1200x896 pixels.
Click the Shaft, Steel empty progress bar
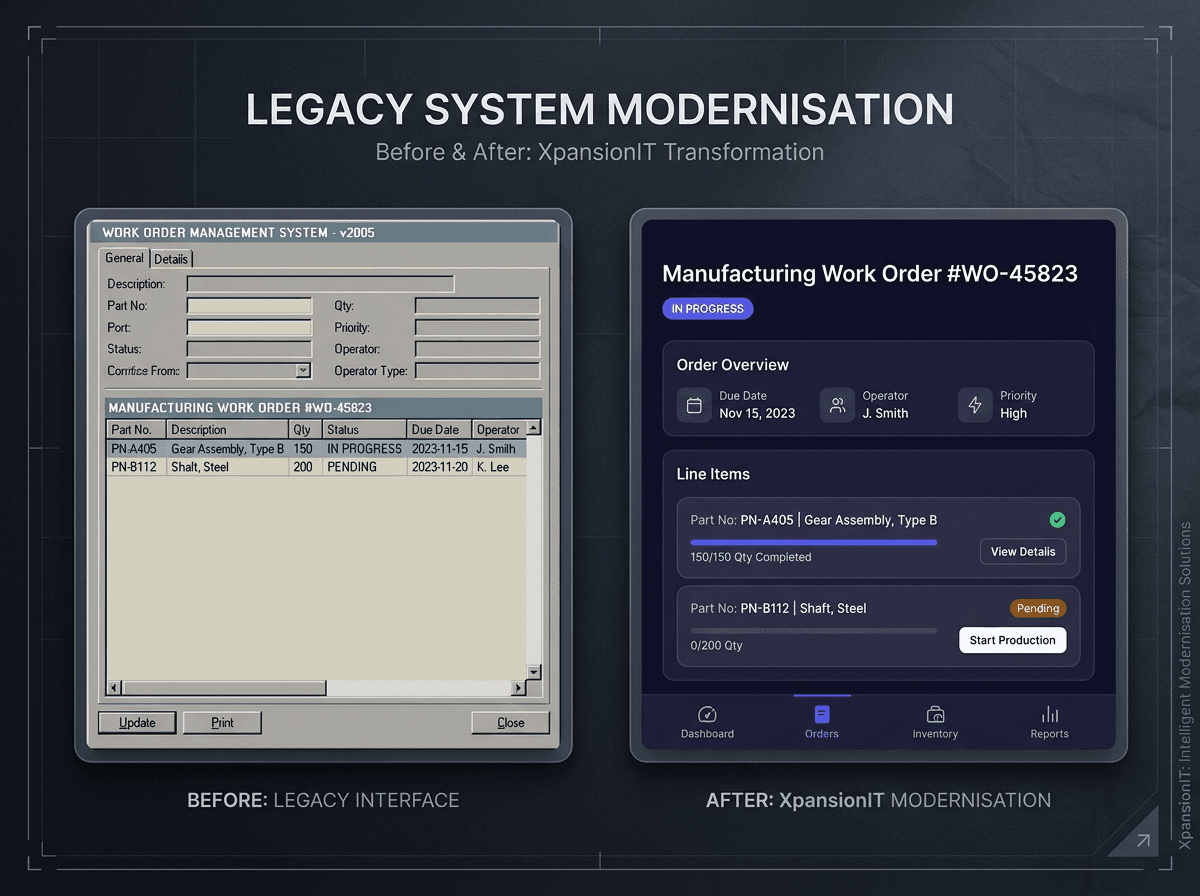coord(814,630)
